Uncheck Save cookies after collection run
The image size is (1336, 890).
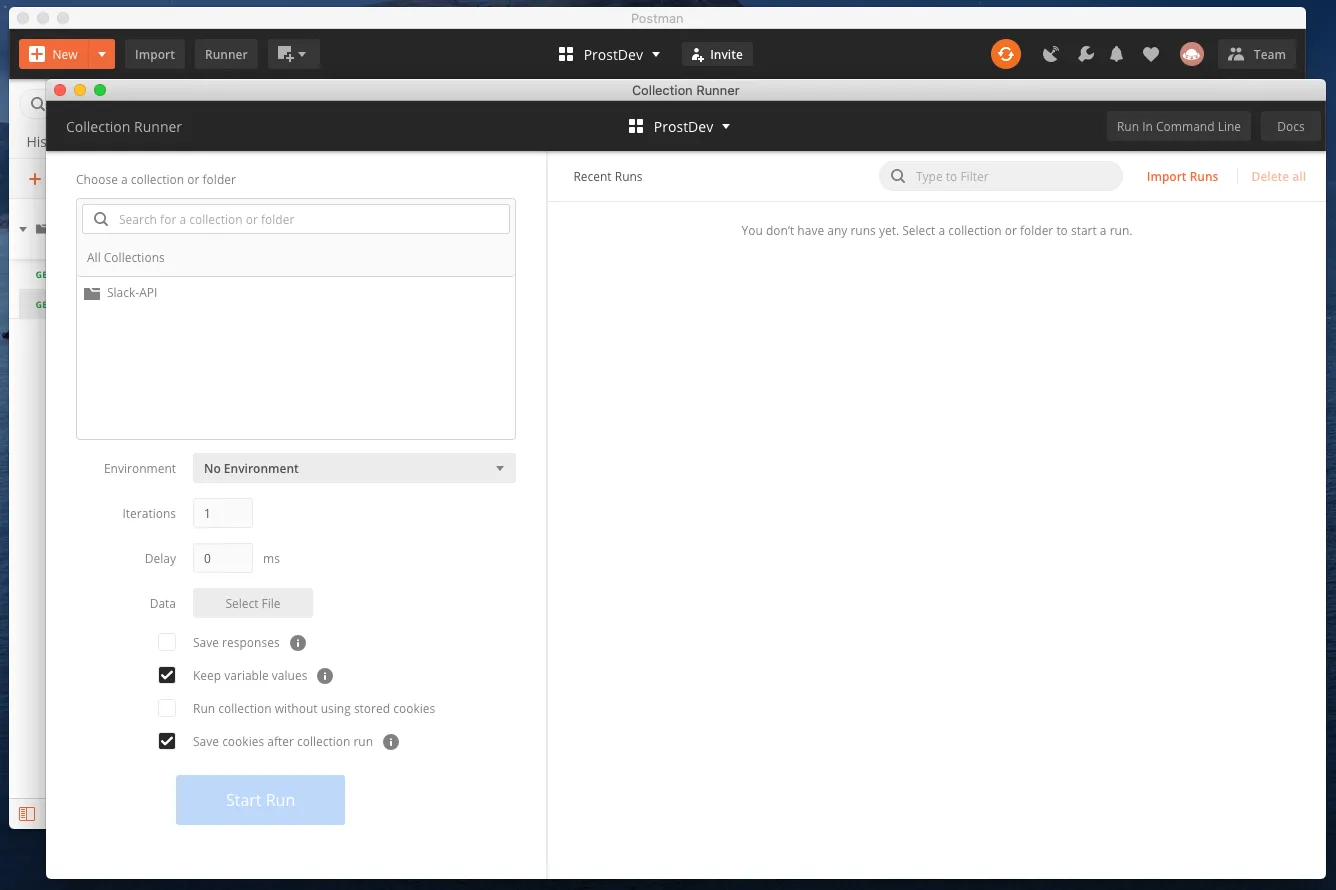(167, 741)
